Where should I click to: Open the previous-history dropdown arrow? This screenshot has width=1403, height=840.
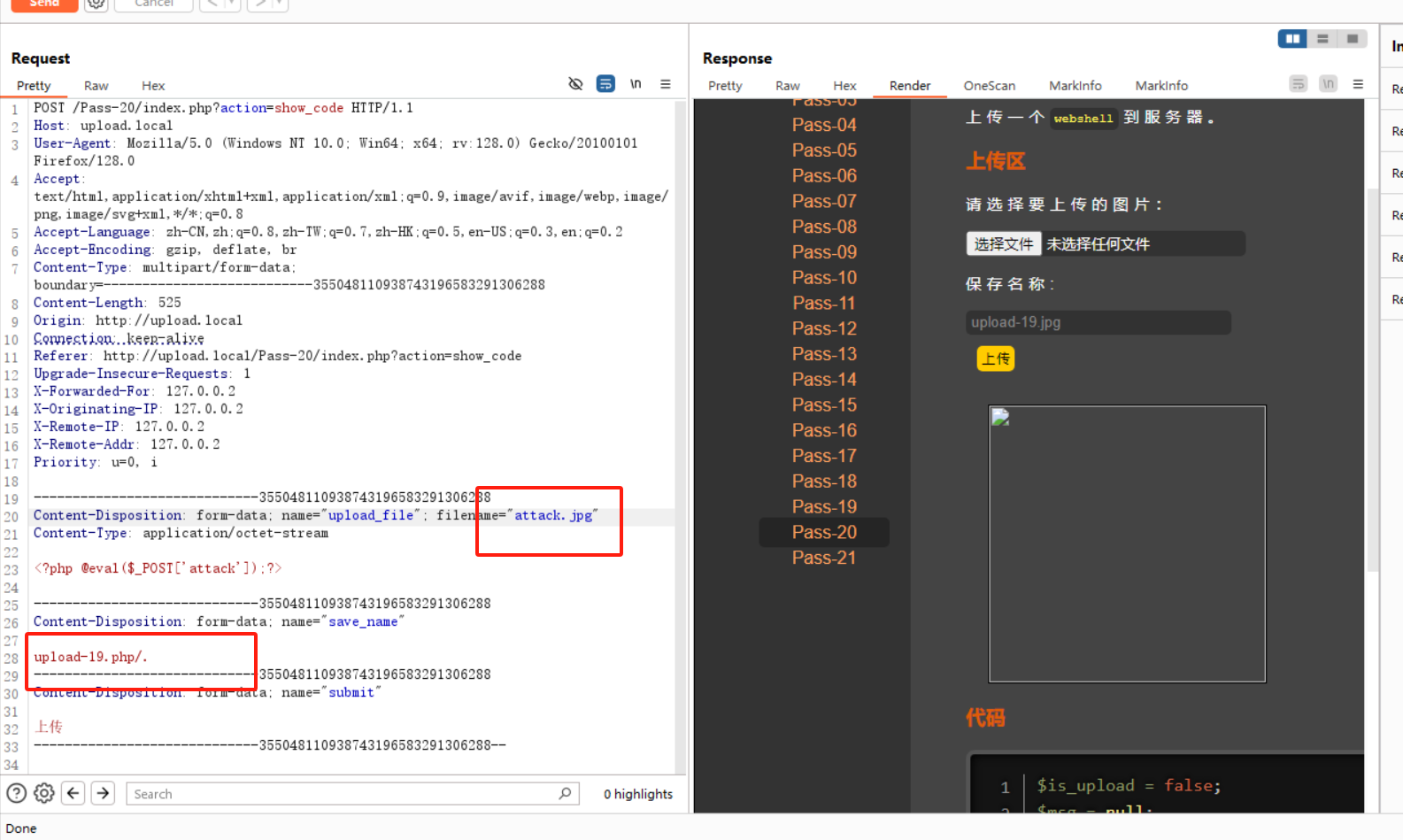pos(231,4)
